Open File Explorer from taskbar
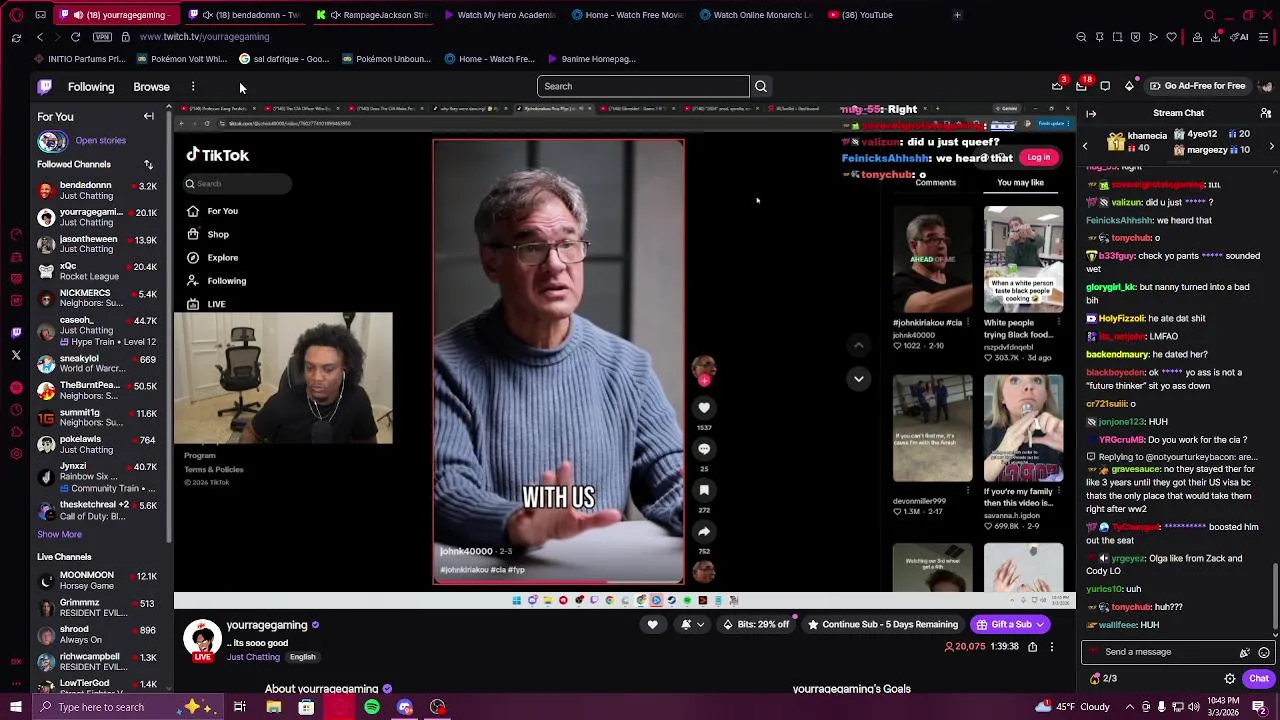Image resolution: width=1280 pixels, height=720 pixels. click(273, 707)
